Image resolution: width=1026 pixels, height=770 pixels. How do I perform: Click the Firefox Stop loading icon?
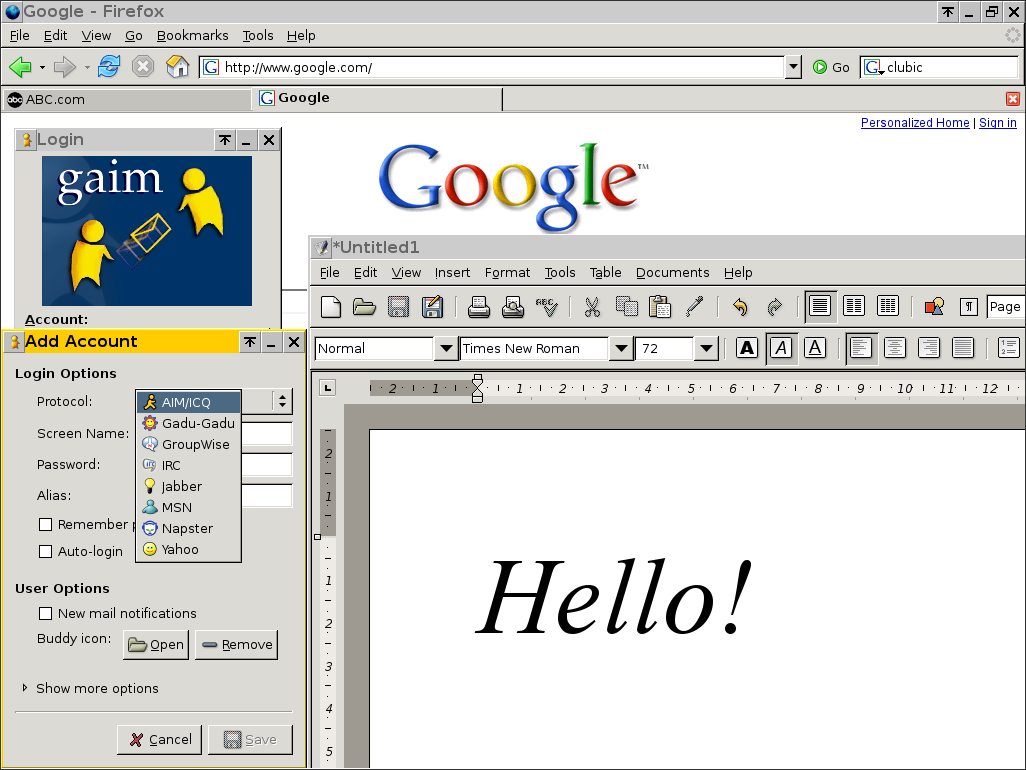coord(143,66)
